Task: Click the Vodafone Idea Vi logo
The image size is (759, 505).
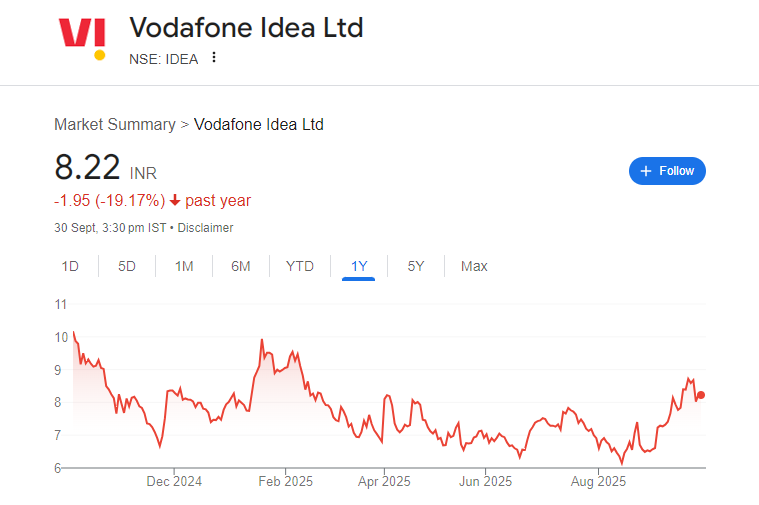Action: pyautogui.click(x=83, y=37)
